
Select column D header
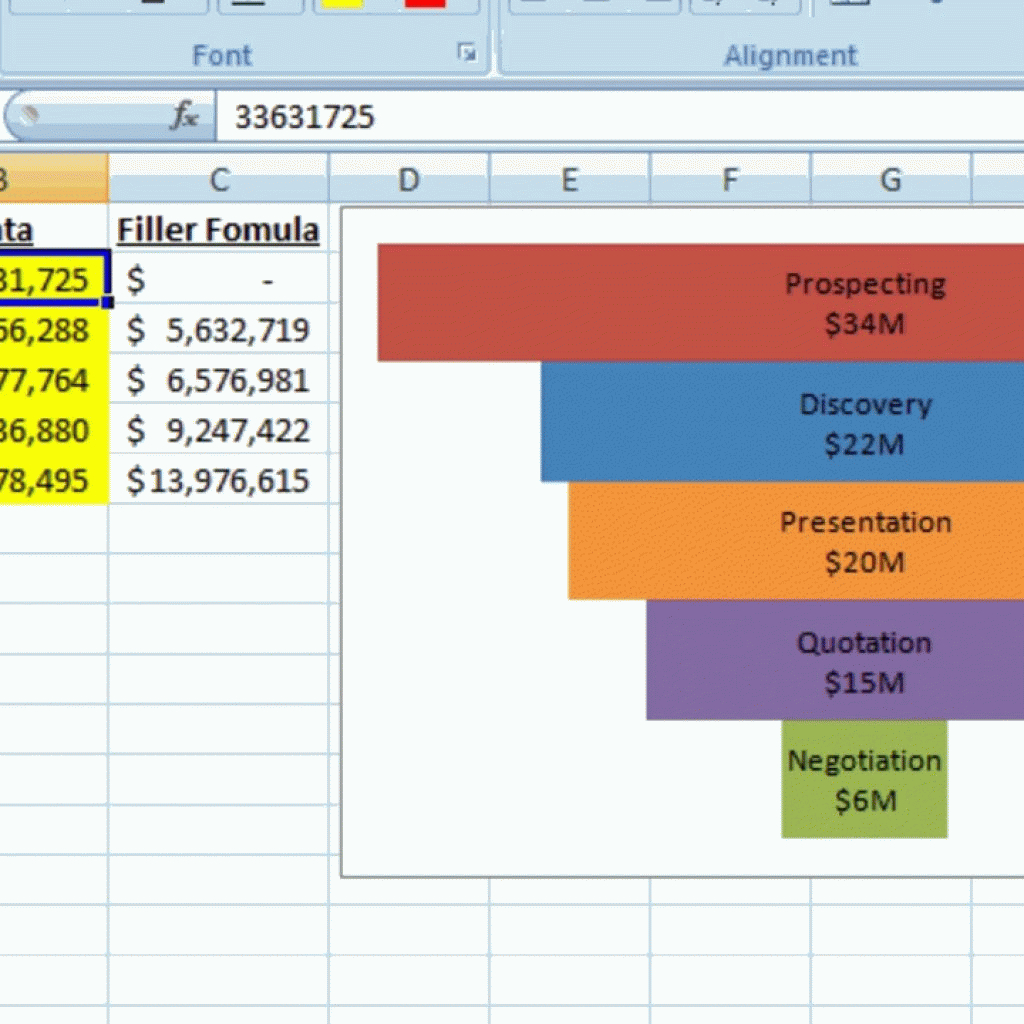pos(408,180)
